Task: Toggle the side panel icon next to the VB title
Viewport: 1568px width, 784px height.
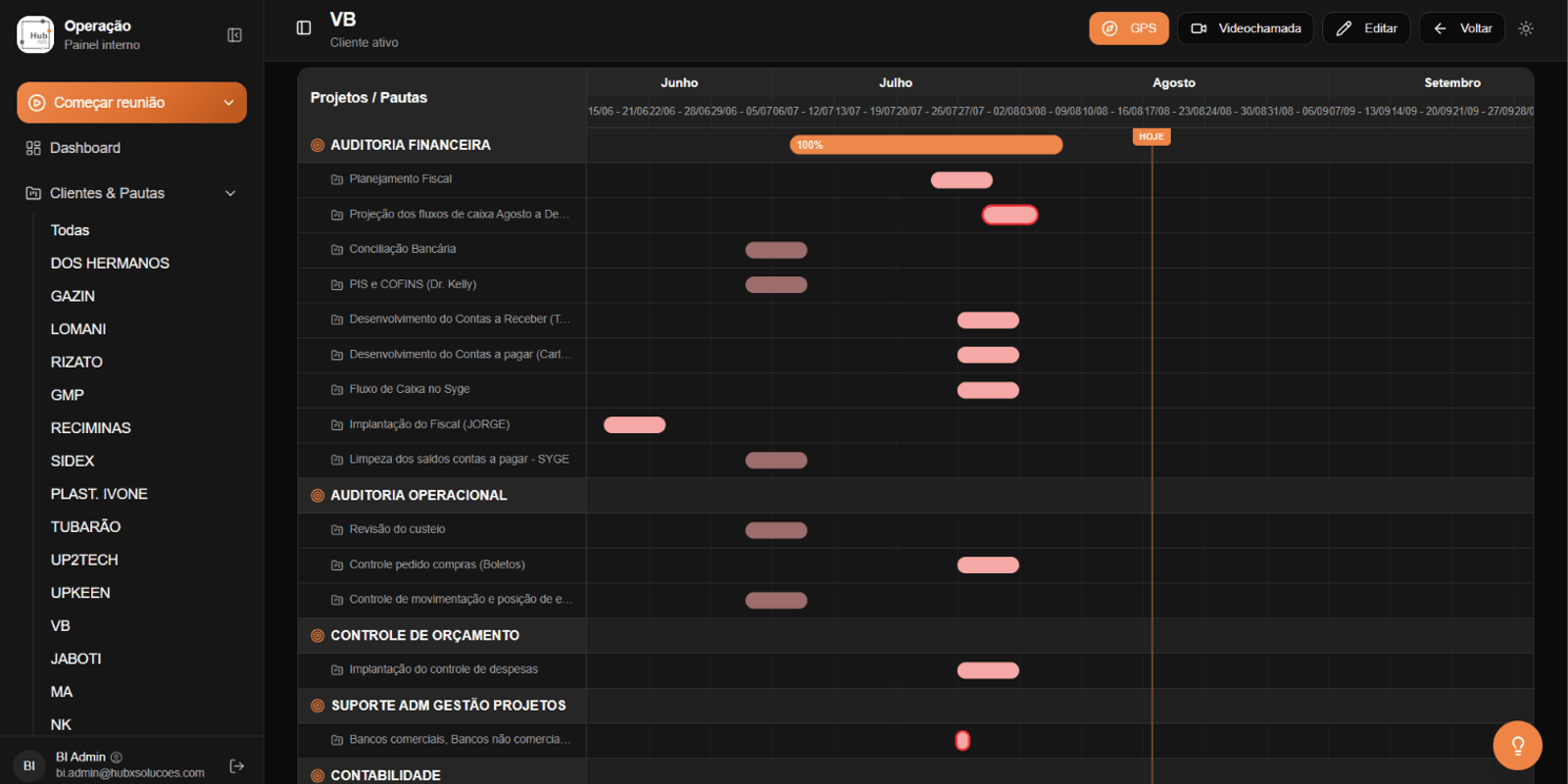Action: click(304, 28)
